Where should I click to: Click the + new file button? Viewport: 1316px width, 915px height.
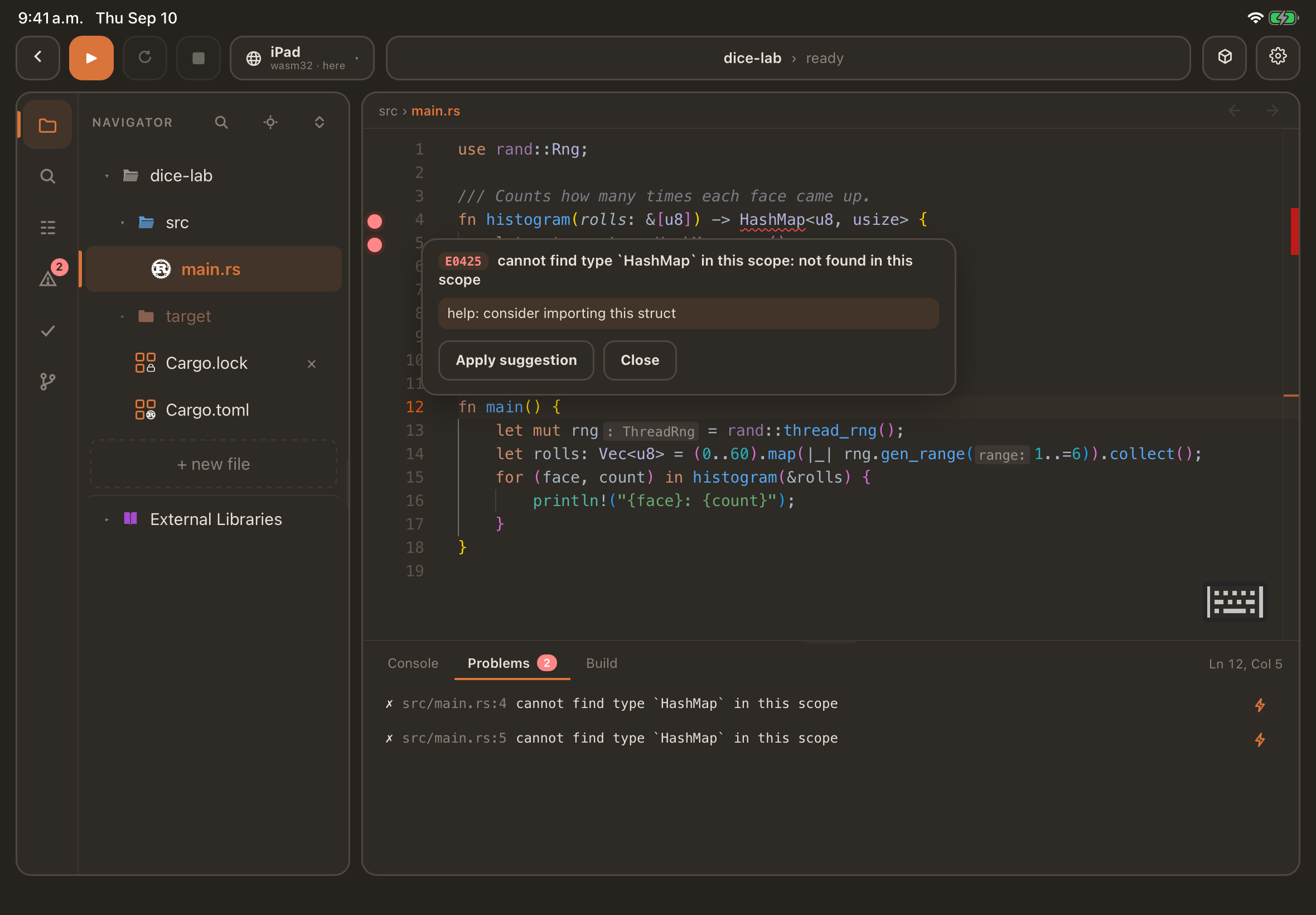tap(213, 464)
